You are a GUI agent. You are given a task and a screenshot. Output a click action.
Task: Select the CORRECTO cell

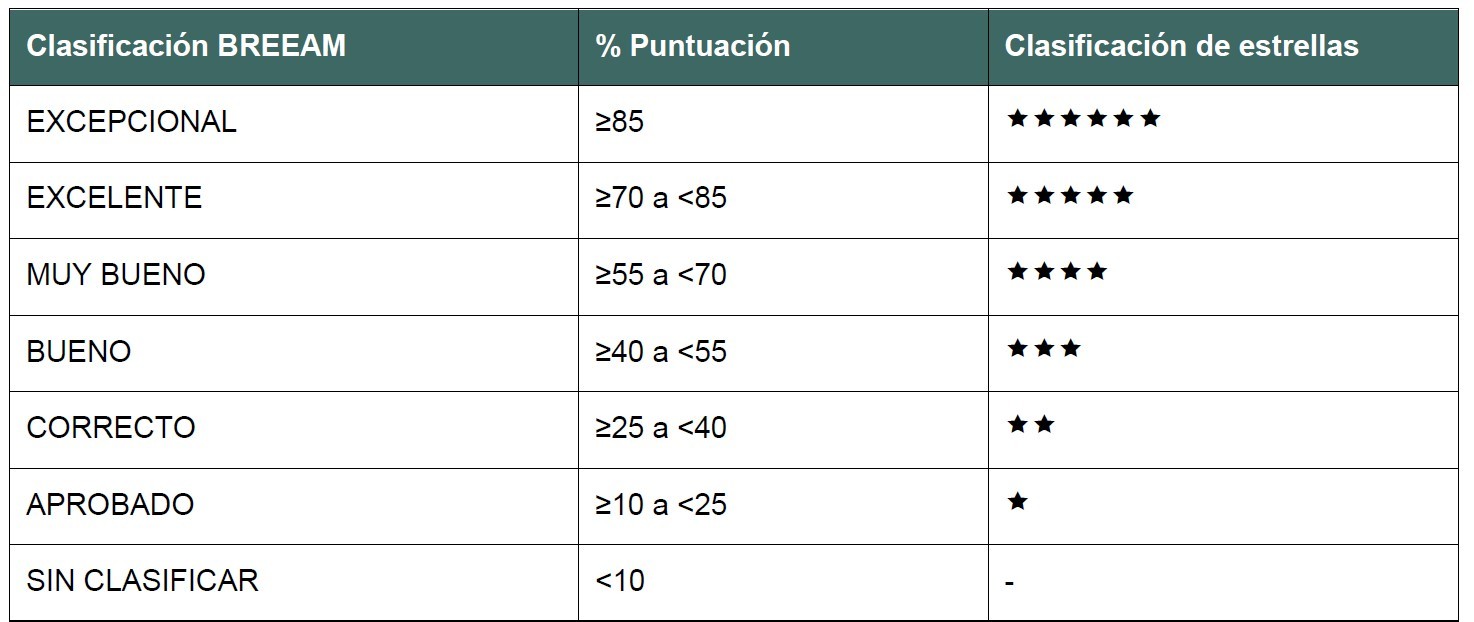click(x=294, y=430)
